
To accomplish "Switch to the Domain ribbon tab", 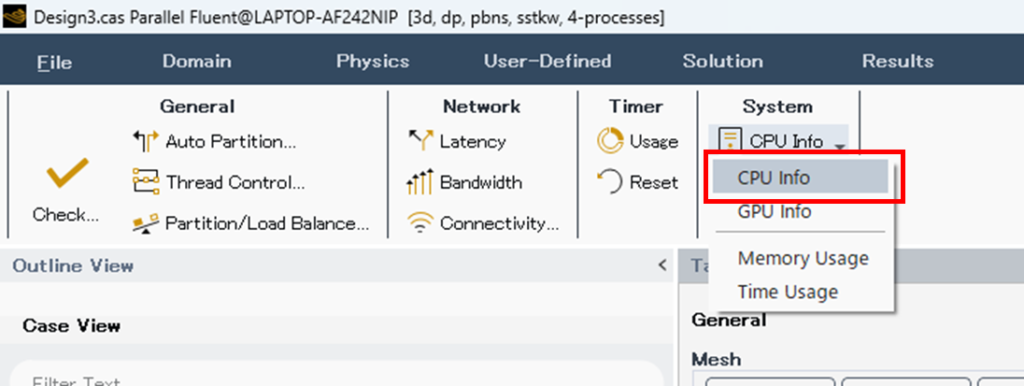I will [197, 61].
